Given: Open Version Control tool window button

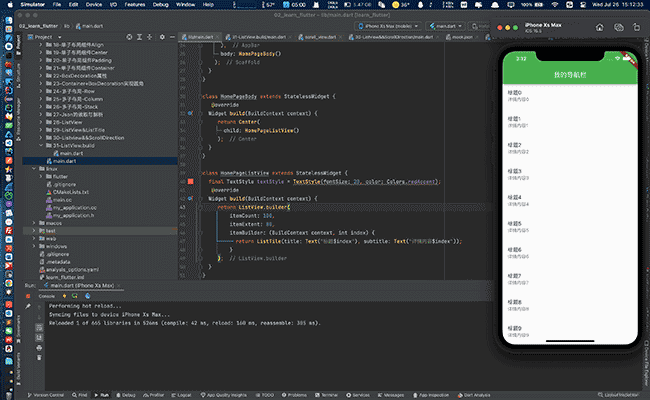Looking at the screenshot, I should pyautogui.click(x=46, y=395).
